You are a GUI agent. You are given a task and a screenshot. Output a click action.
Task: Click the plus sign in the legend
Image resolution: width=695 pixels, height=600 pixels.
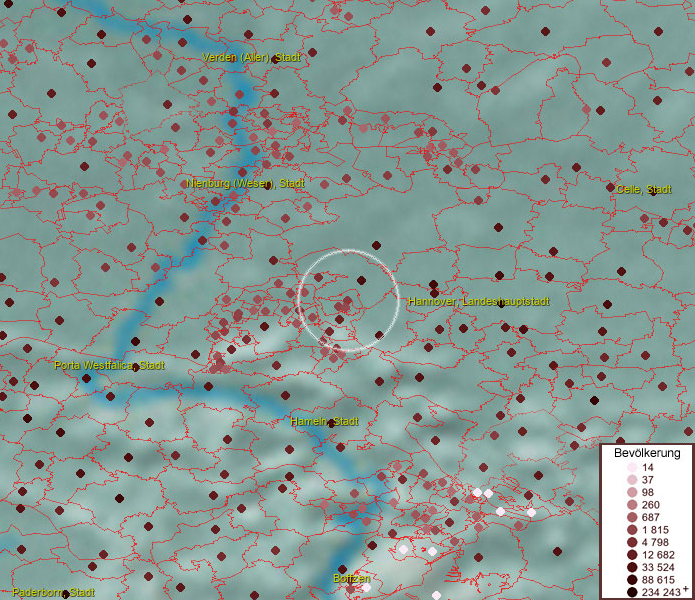(x=686, y=588)
